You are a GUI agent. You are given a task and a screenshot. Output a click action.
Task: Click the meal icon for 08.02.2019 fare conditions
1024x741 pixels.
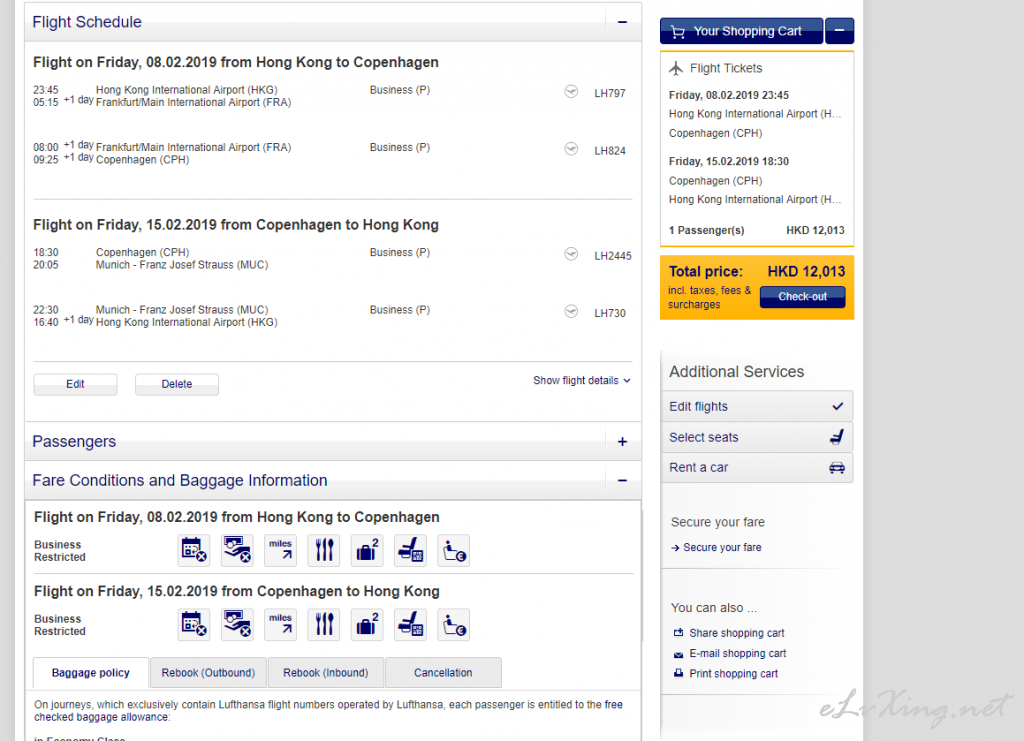click(x=324, y=550)
